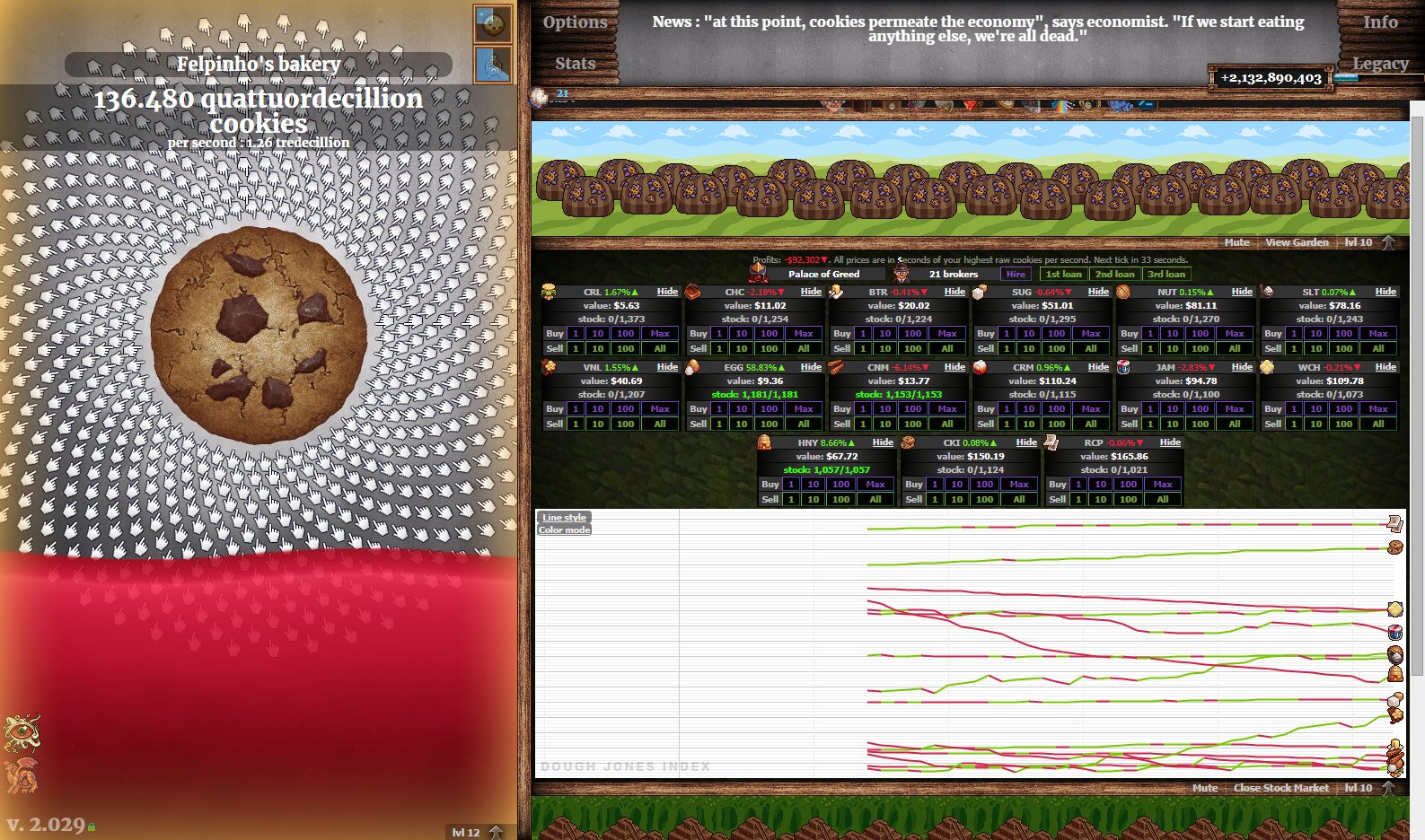The height and width of the screenshot is (840, 1425).
Task: Open the Options menu
Action: [575, 22]
